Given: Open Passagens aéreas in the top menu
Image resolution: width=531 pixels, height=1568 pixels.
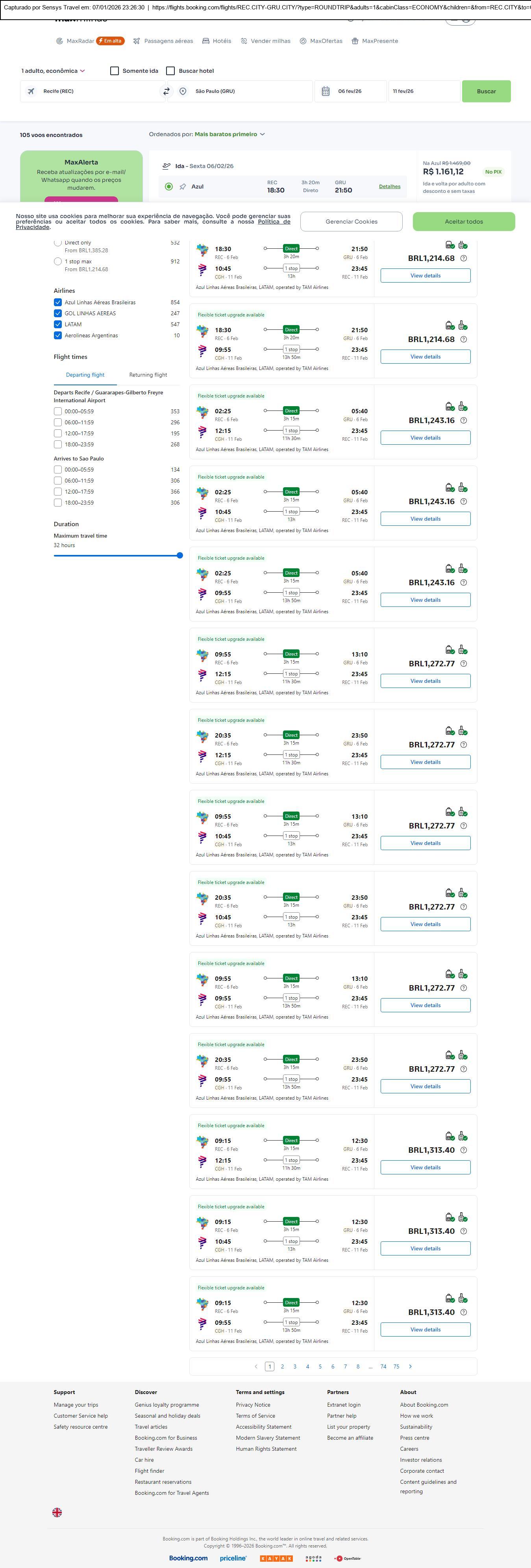Looking at the screenshot, I should pyautogui.click(x=163, y=41).
